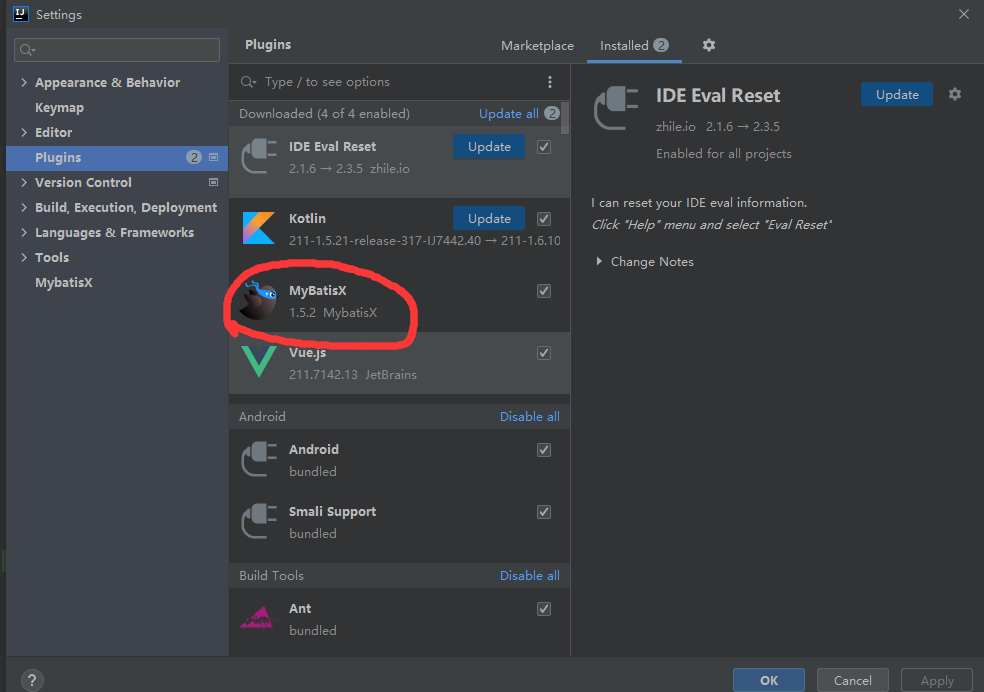Expand Appearance & Behavior settings node
Image resolution: width=984 pixels, height=692 pixels.
[24, 83]
